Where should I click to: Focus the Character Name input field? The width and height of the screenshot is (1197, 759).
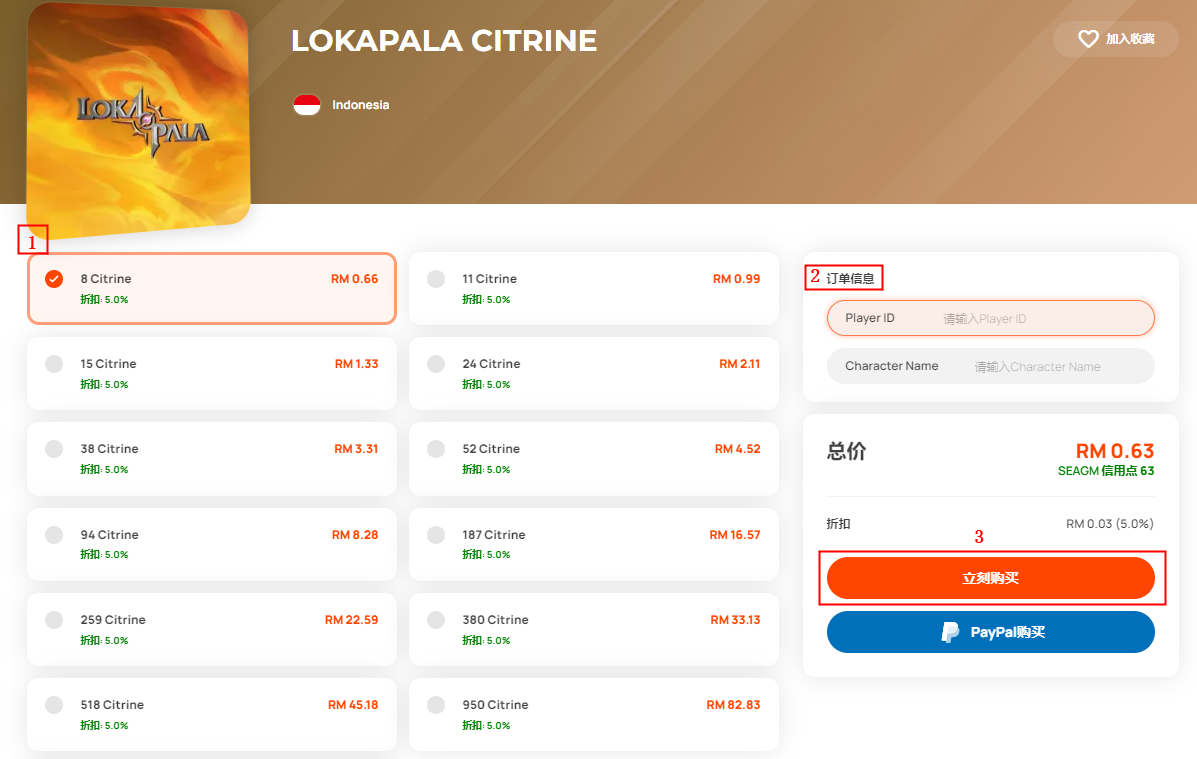(x=990, y=366)
